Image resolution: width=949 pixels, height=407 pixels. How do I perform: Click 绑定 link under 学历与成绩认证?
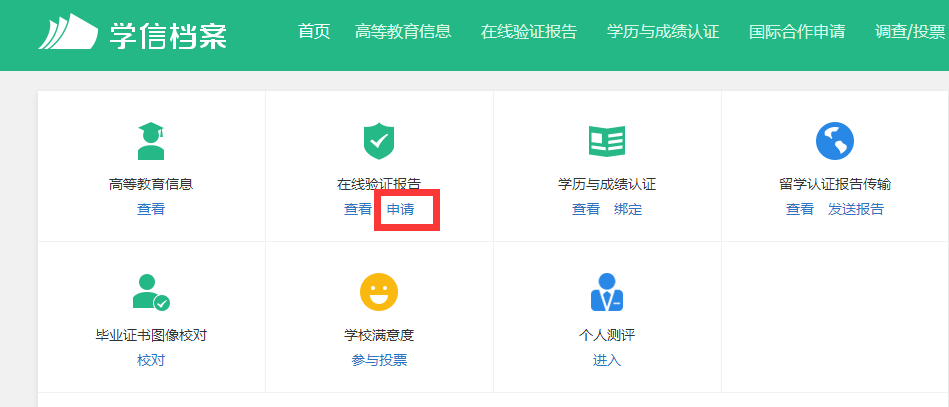tap(628, 209)
